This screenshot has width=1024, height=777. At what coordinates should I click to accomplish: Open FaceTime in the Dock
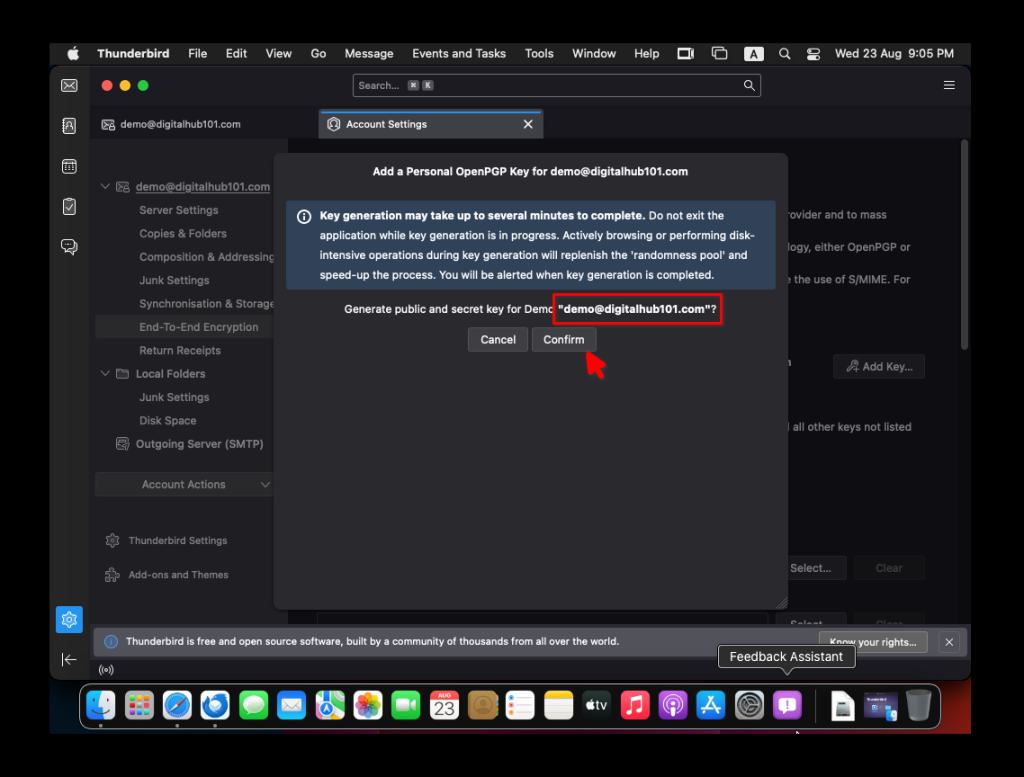pos(406,705)
